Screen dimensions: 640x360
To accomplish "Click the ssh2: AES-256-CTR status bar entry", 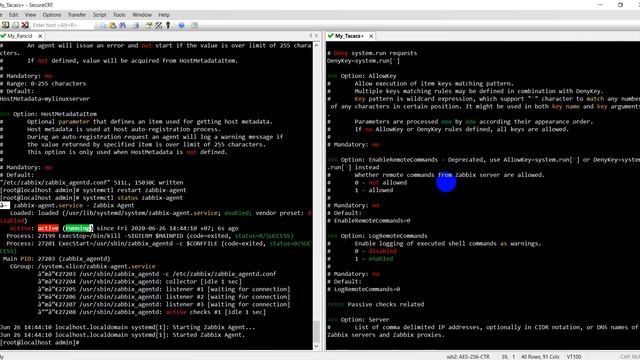I will pos(468,356).
